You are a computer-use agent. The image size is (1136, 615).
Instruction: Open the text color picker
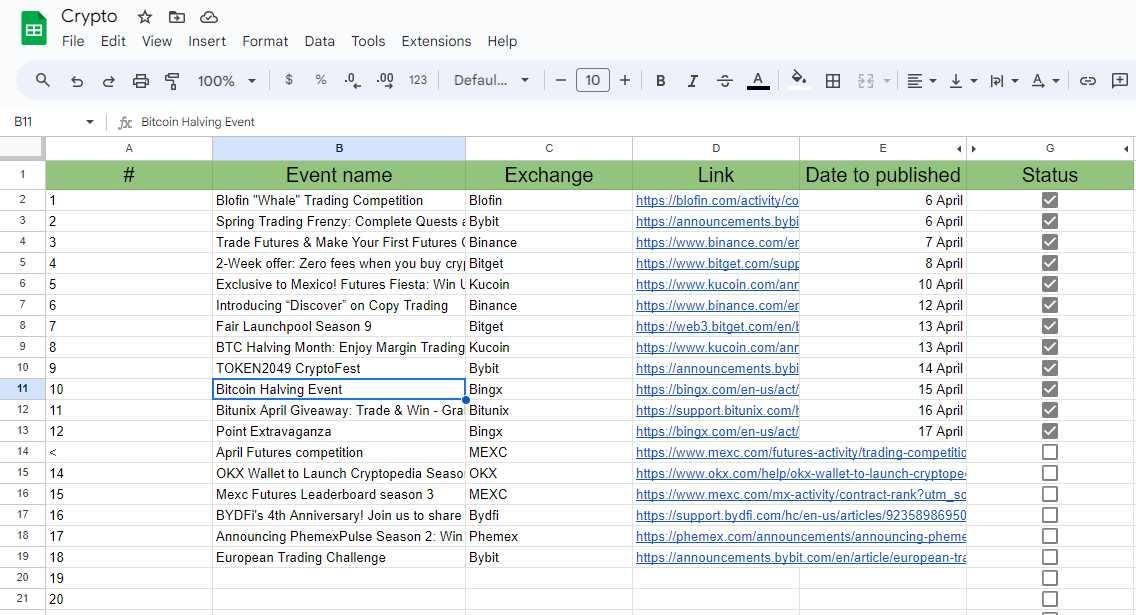pos(758,80)
